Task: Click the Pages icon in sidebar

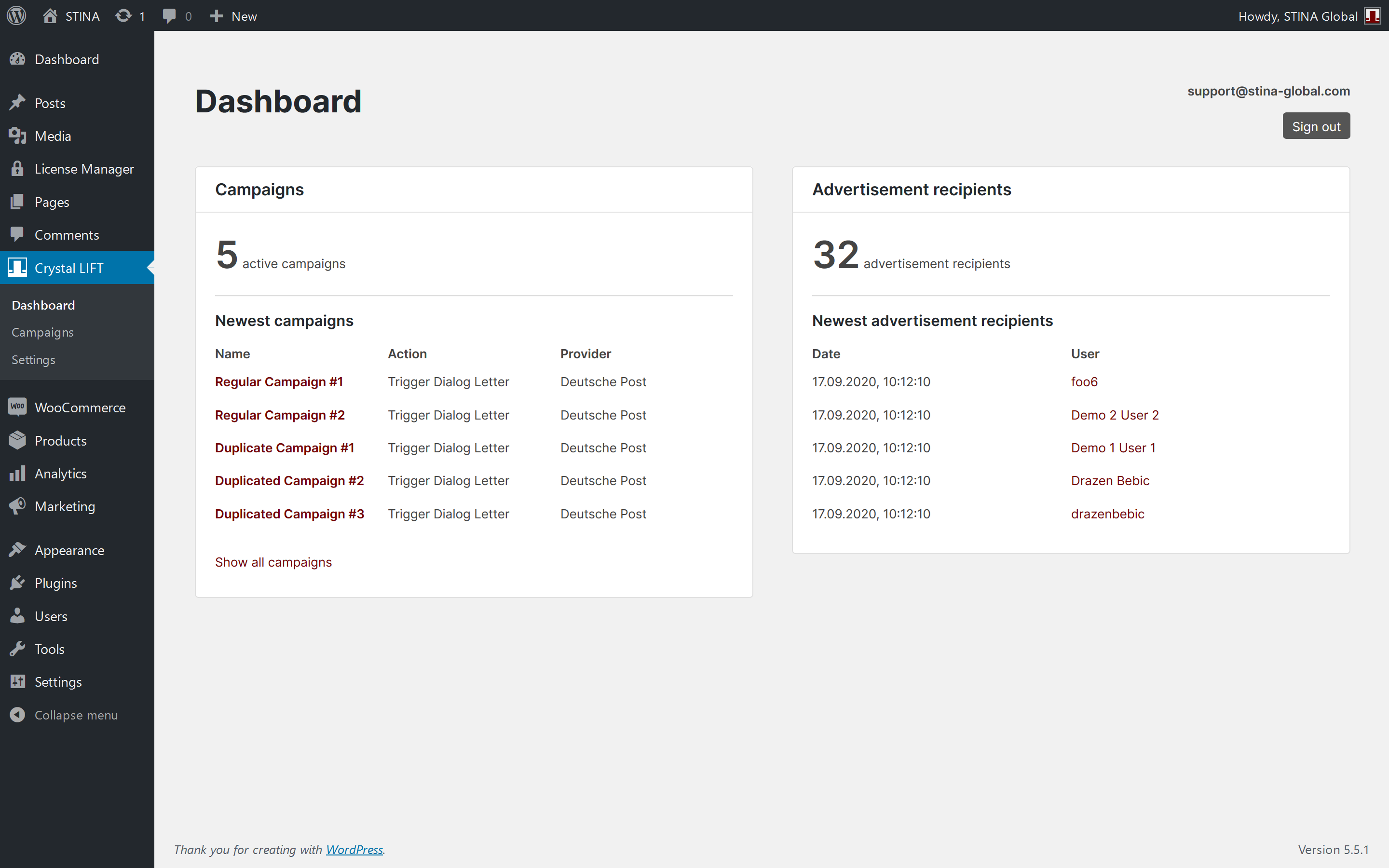Action: (x=17, y=202)
